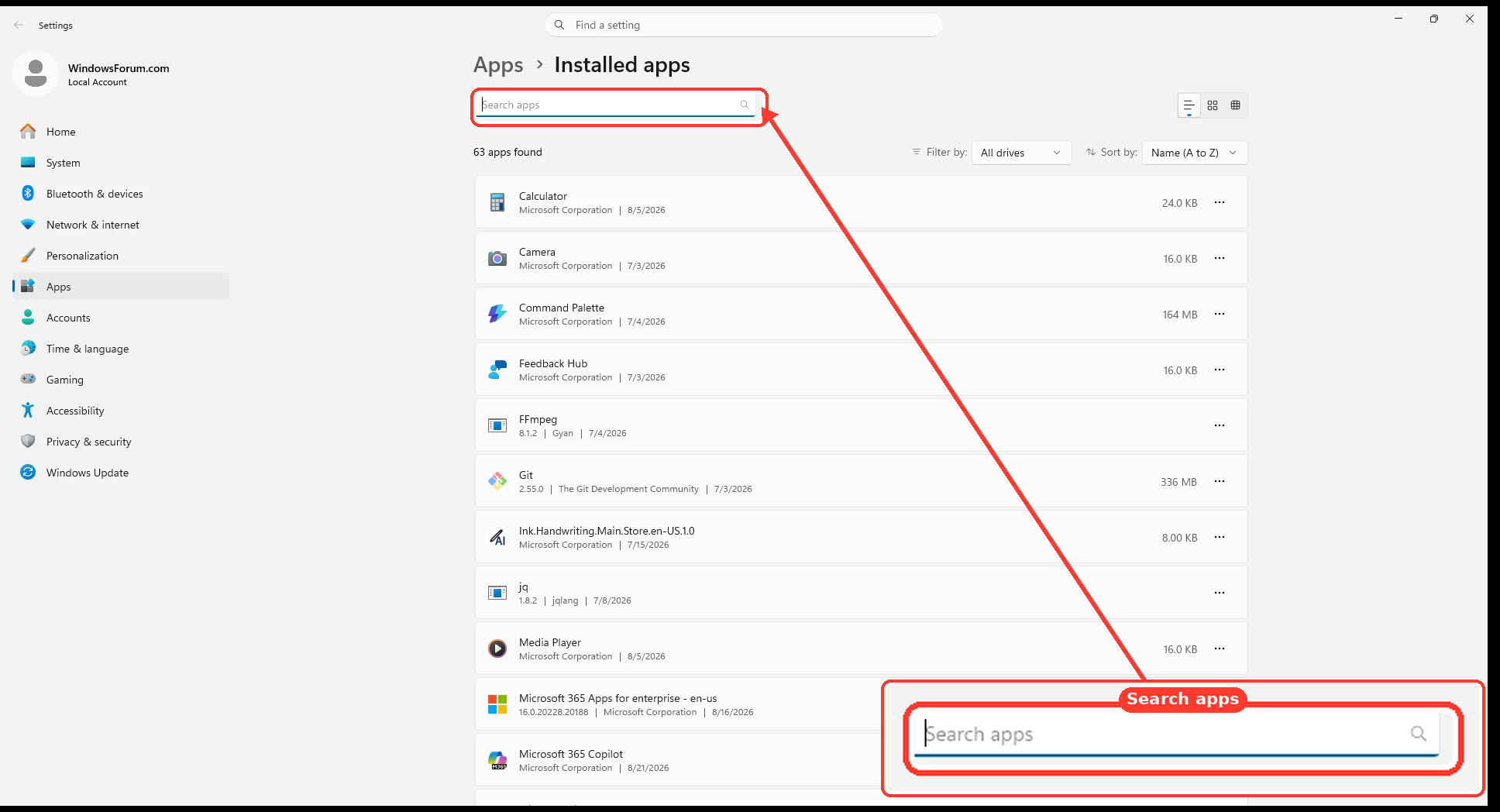1500x812 pixels.
Task: Click the jq app icon
Action: 497,594
